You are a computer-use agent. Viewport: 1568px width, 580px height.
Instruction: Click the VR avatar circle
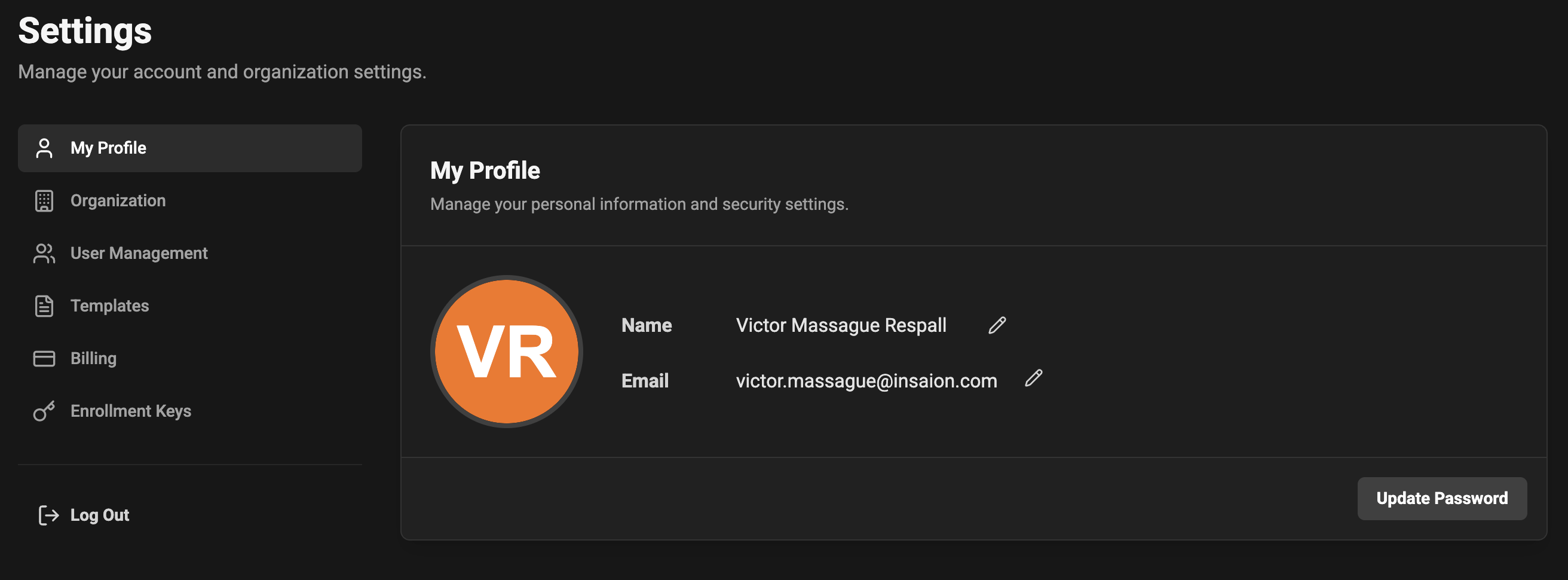[507, 350]
